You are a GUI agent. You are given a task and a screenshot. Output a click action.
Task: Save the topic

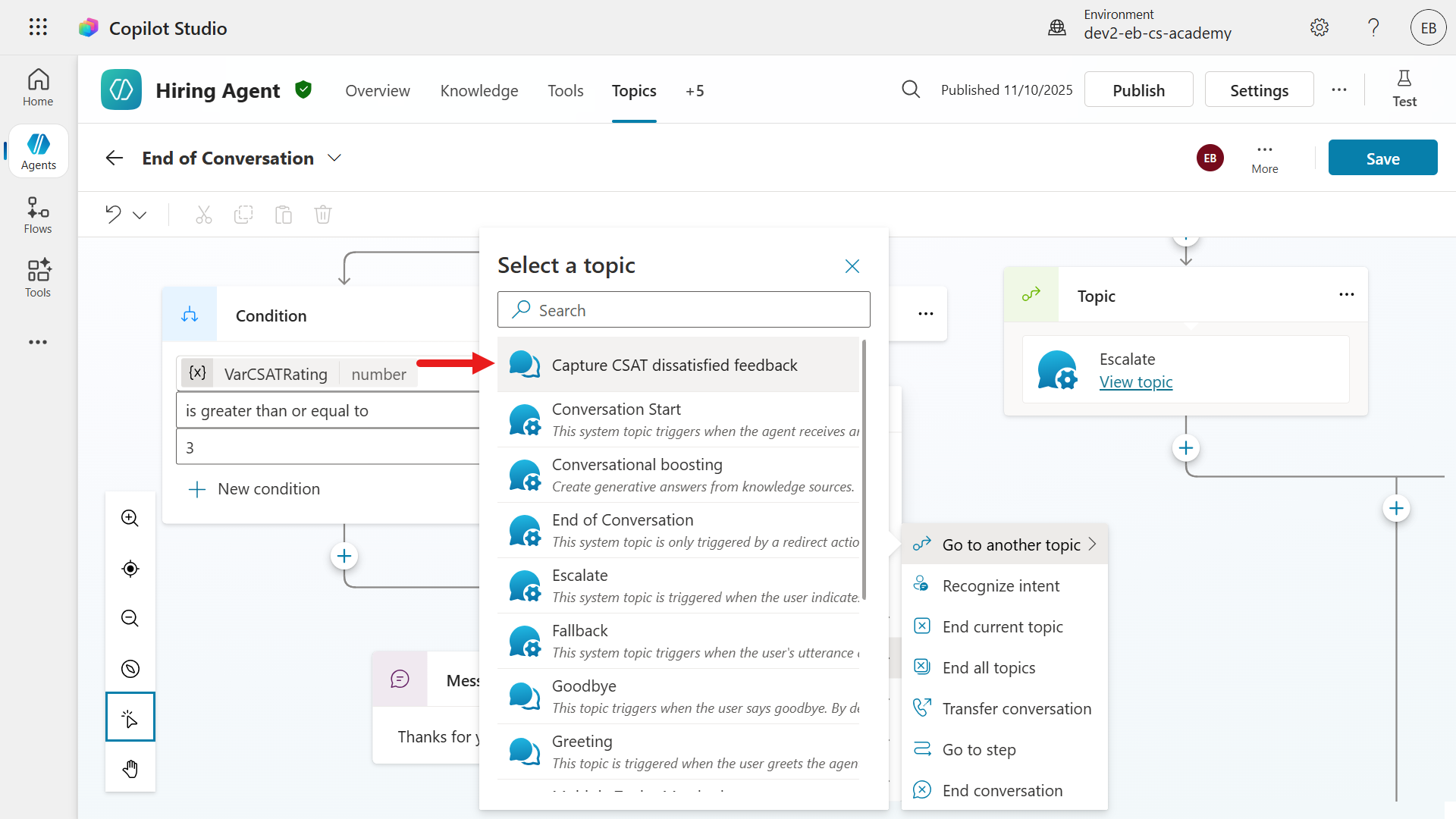click(1382, 158)
